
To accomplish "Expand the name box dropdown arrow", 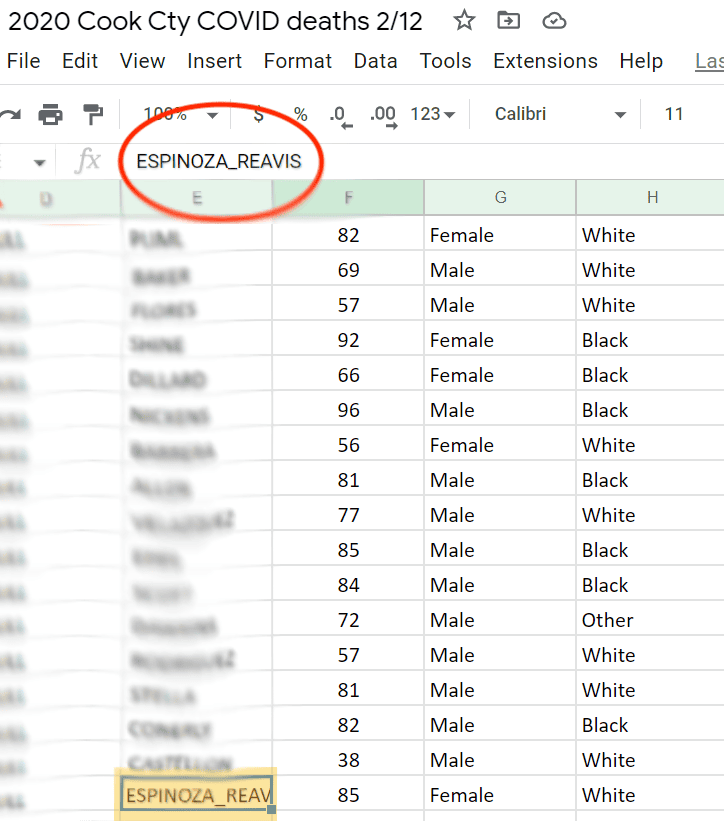I will 39,163.
